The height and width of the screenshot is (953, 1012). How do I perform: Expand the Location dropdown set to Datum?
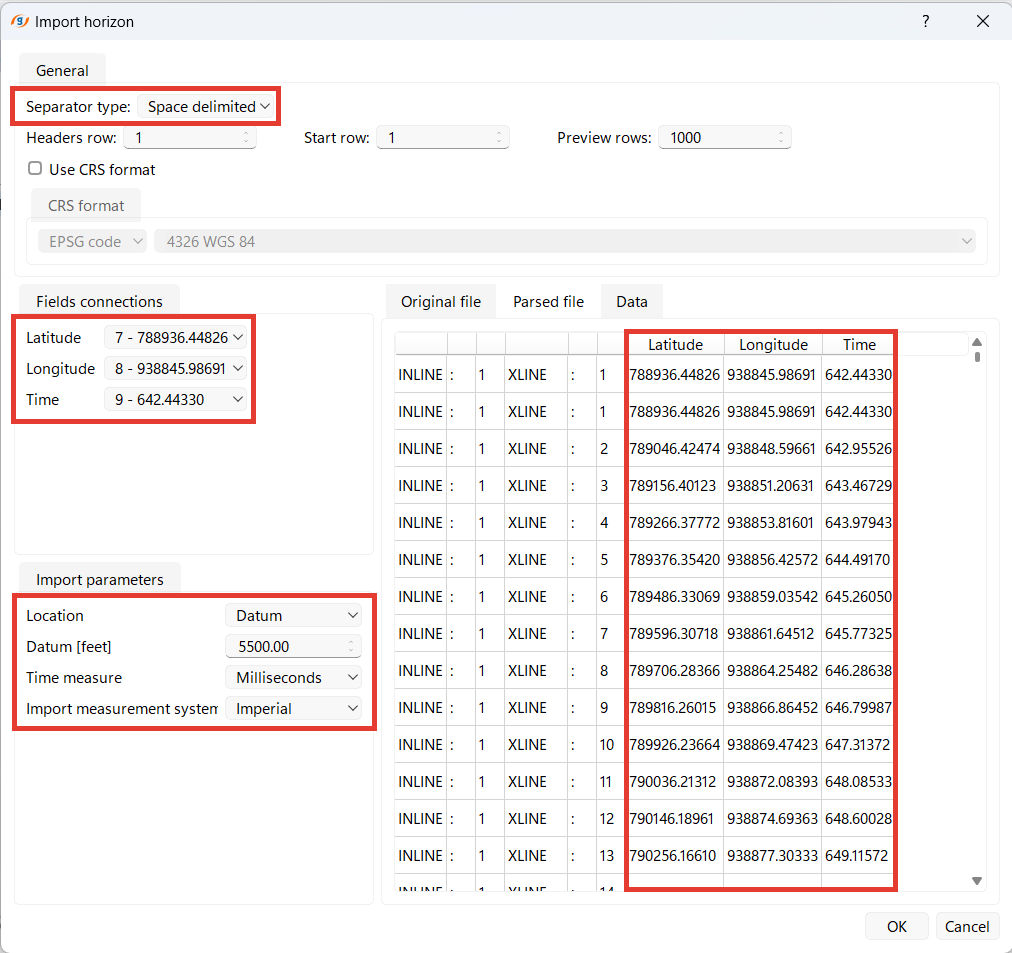pyautogui.click(x=293, y=616)
